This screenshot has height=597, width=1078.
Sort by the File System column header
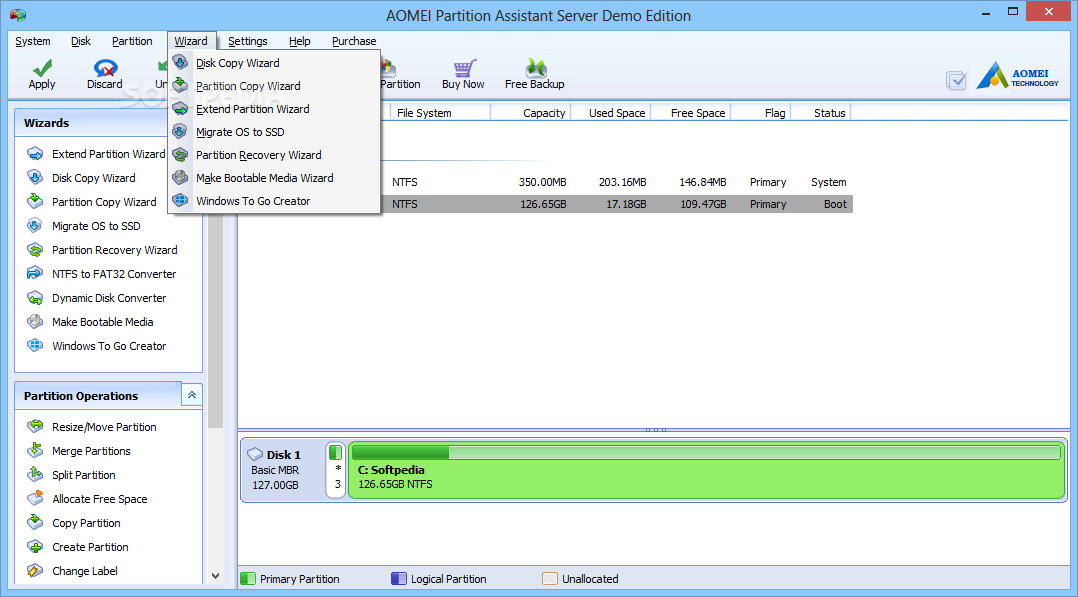tap(441, 112)
